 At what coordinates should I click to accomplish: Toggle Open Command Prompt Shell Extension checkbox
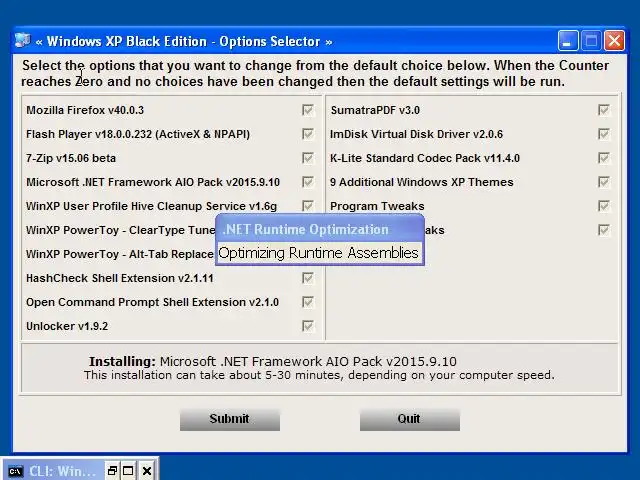[308, 302]
